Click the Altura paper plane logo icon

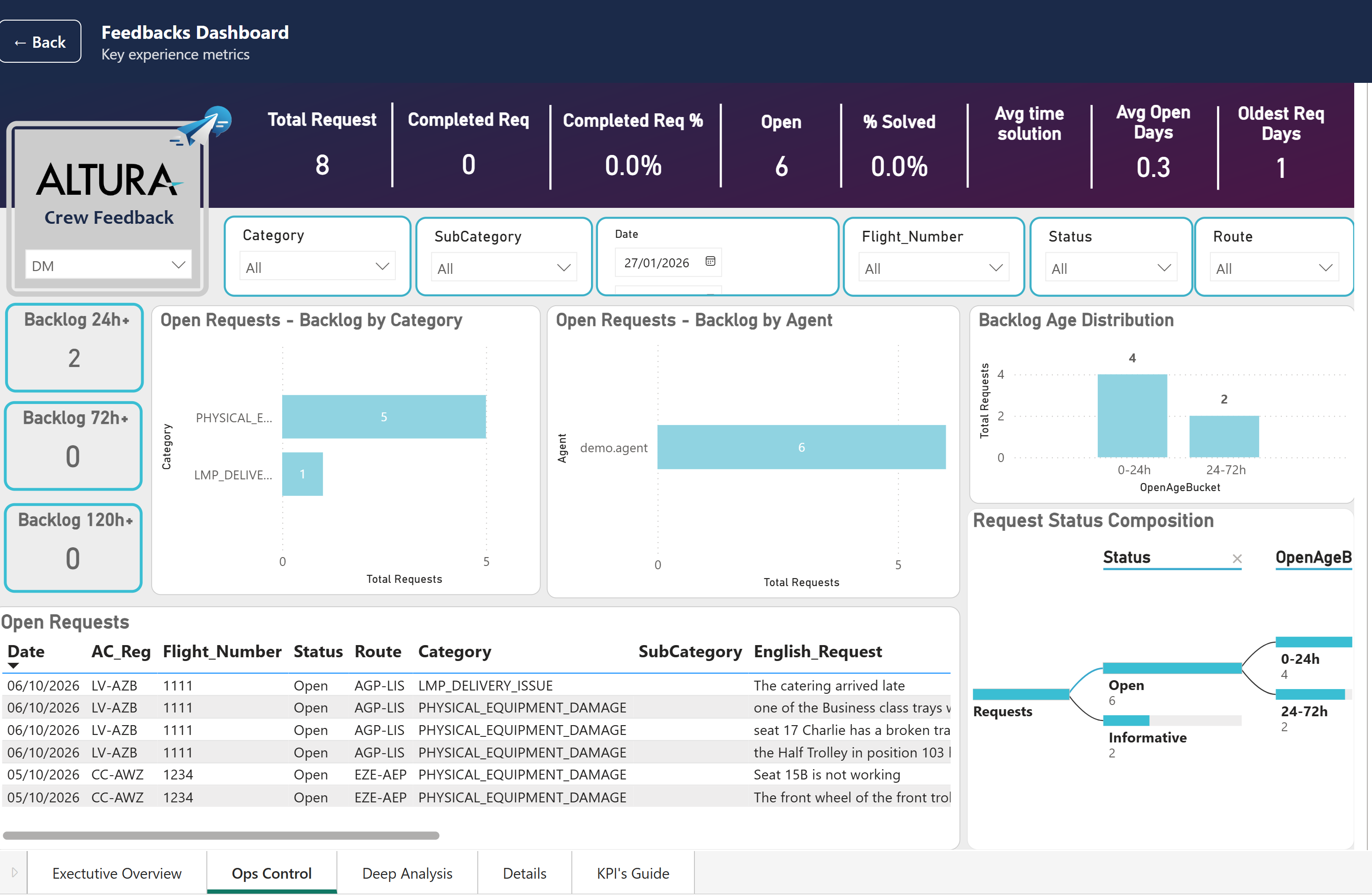[x=202, y=125]
